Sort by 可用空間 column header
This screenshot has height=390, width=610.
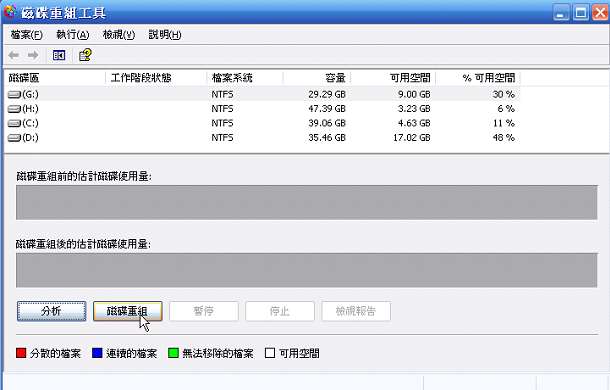(393, 78)
